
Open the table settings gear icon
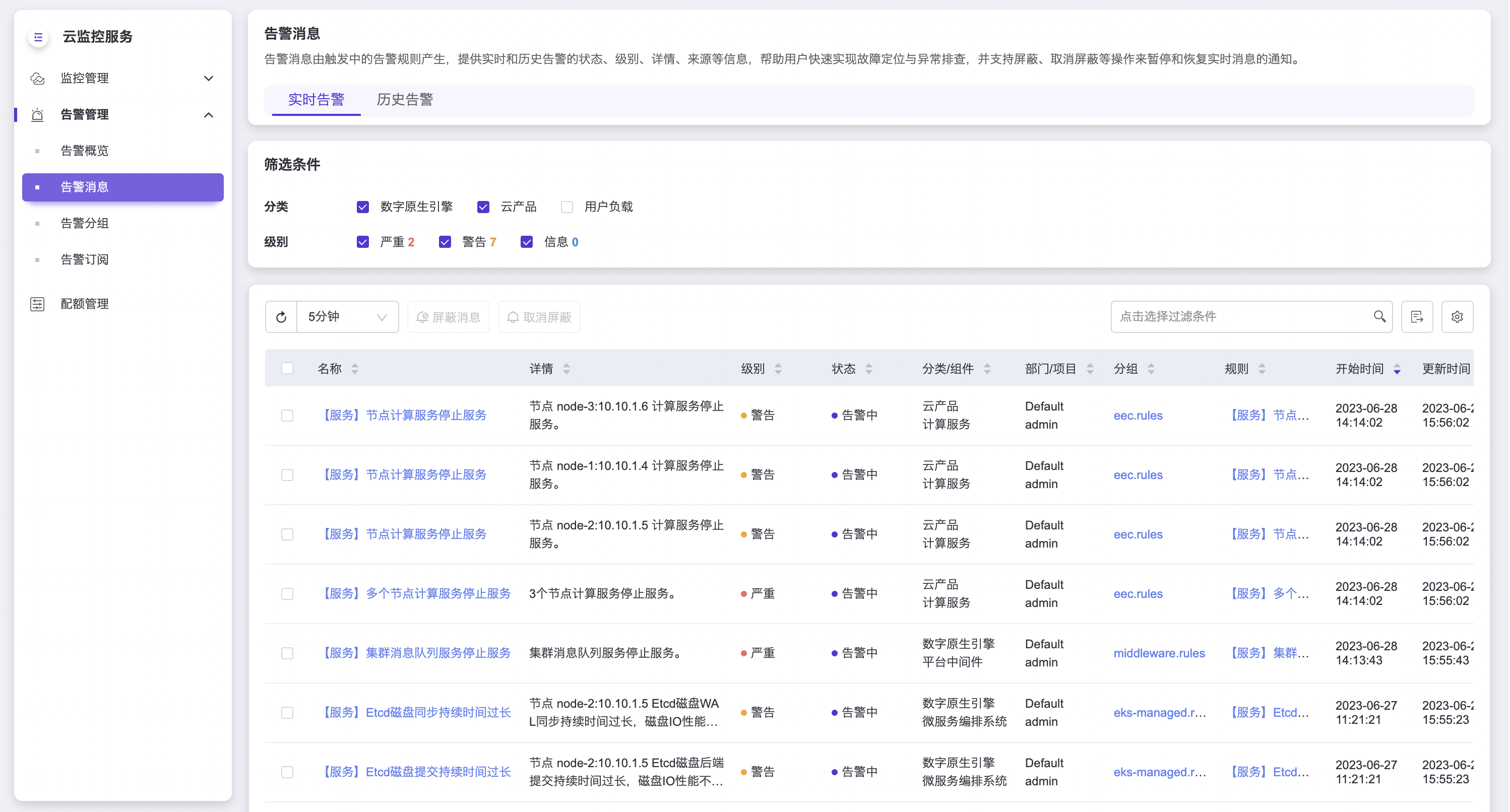pos(1457,317)
